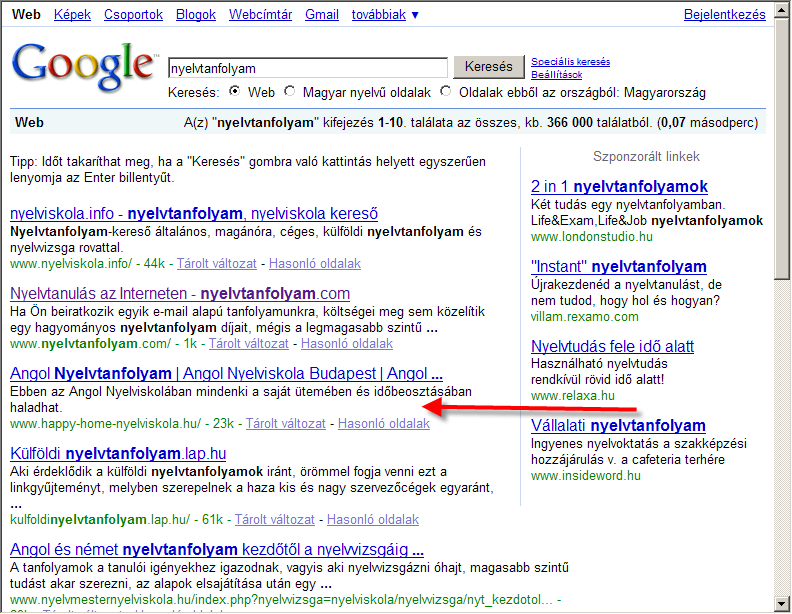Click the www.nyelviskola.info/ green URL text
Image resolution: width=792 pixels, height=614 pixels.
(71, 264)
